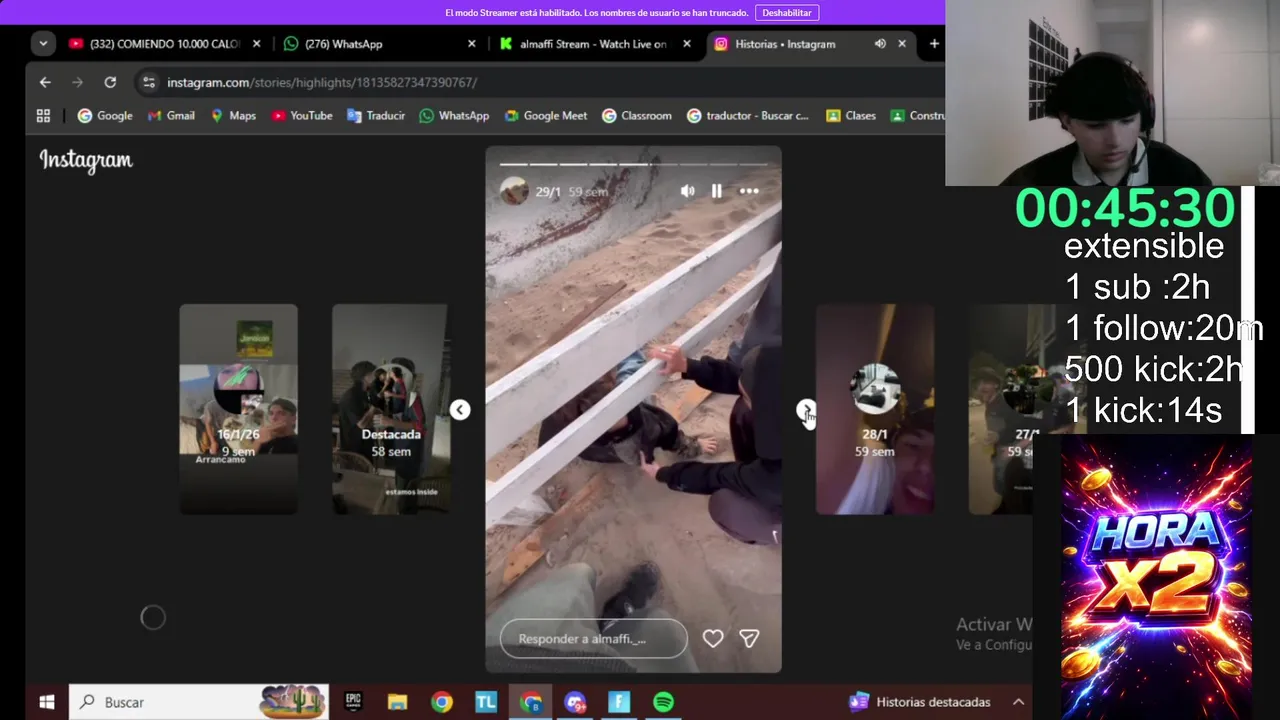This screenshot has width=1280, height=720.
Task: Open the 28/1 story thumbnail
Action: 875,410
